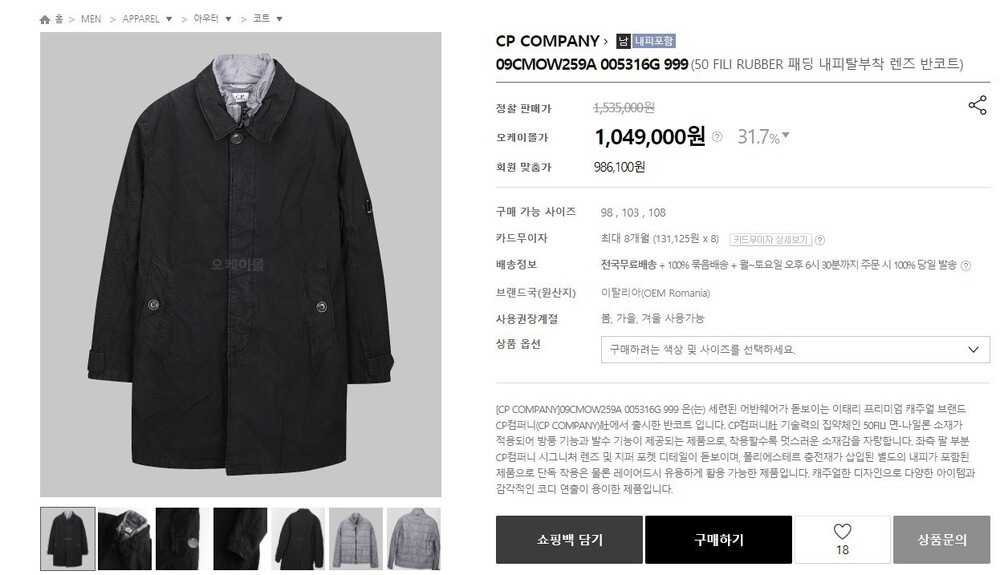The image size is (1000, 575).
Task: Open the 코트 breadcrumb dropdown
Action: point(279,19)
